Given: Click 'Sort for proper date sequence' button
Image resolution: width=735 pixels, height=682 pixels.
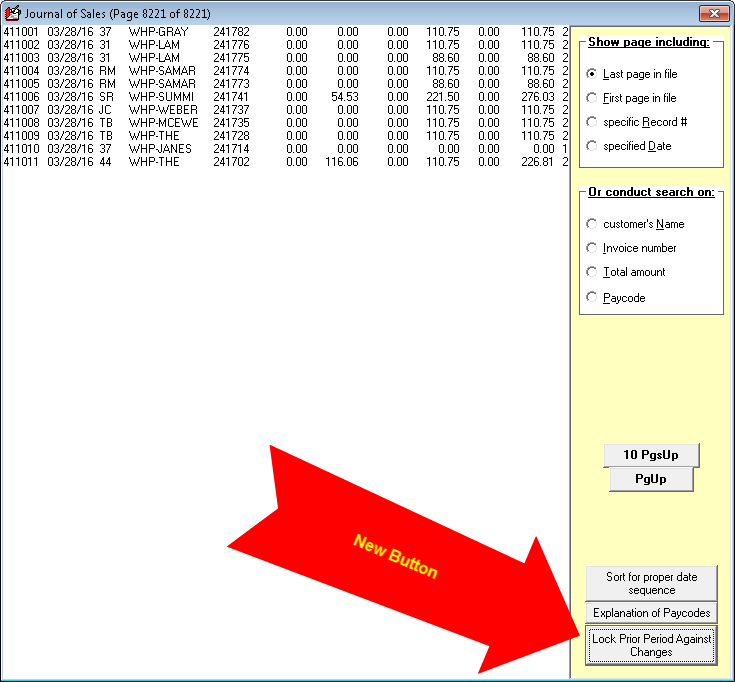Looking at the screenshot, I should pyautogui.click(x=651, y=583).
